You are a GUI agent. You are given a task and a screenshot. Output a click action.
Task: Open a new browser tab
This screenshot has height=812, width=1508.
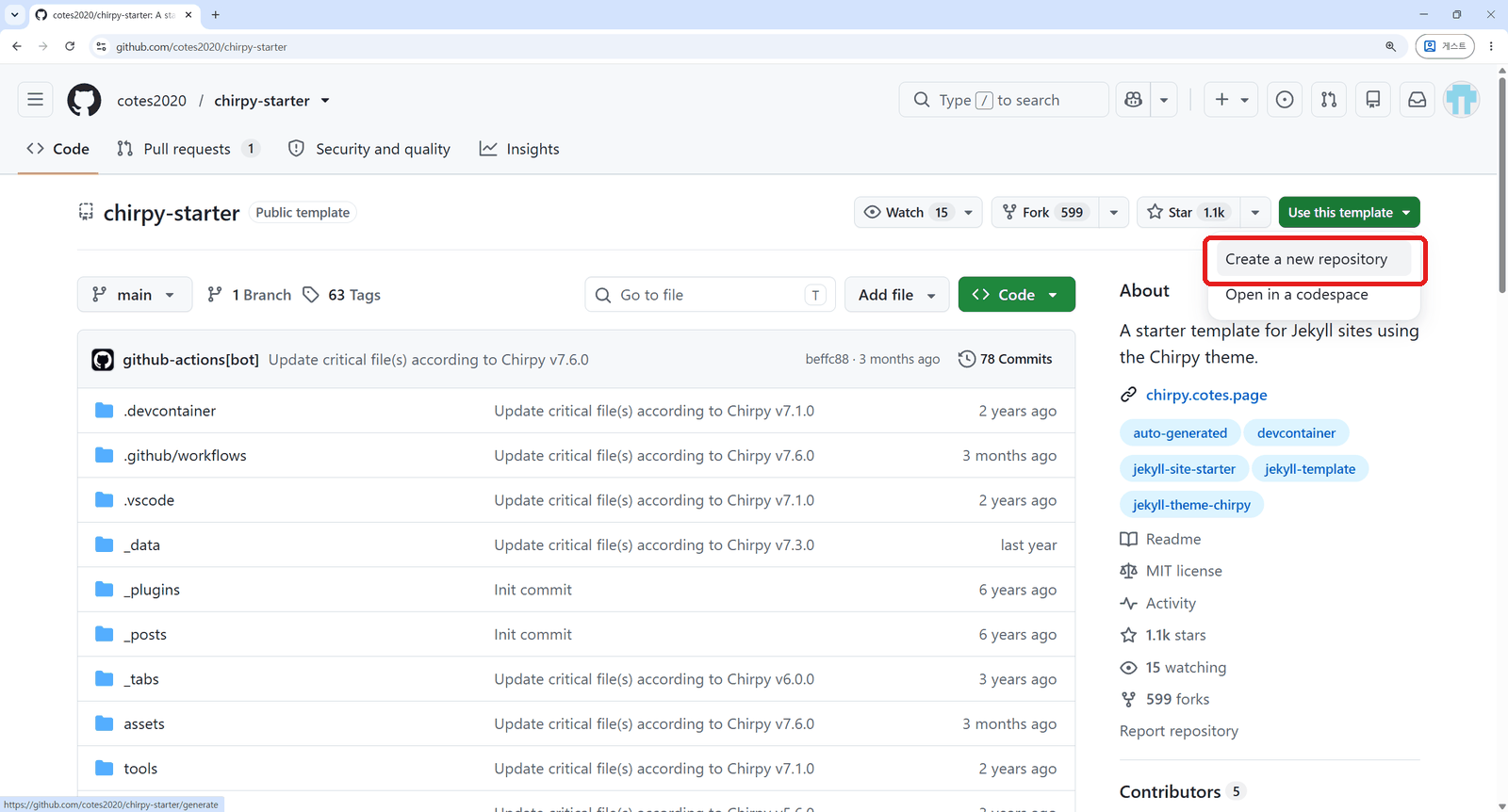pyautogui.click(x=216, y=15)
